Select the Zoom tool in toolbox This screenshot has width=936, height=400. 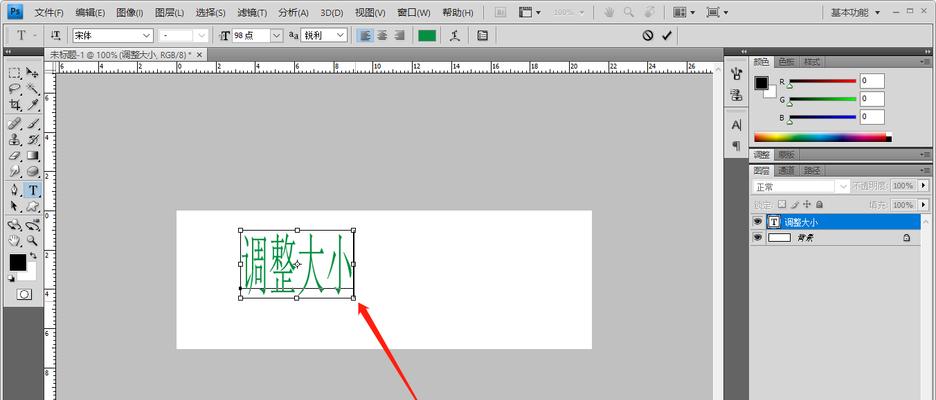pos(32,241)
